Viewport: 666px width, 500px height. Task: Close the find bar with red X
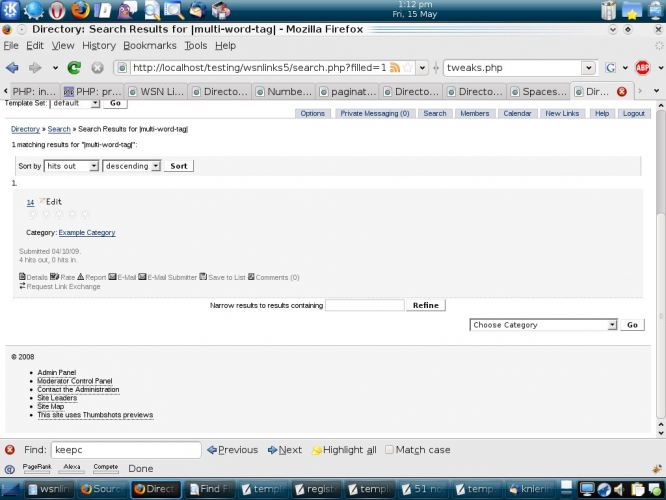10,450
